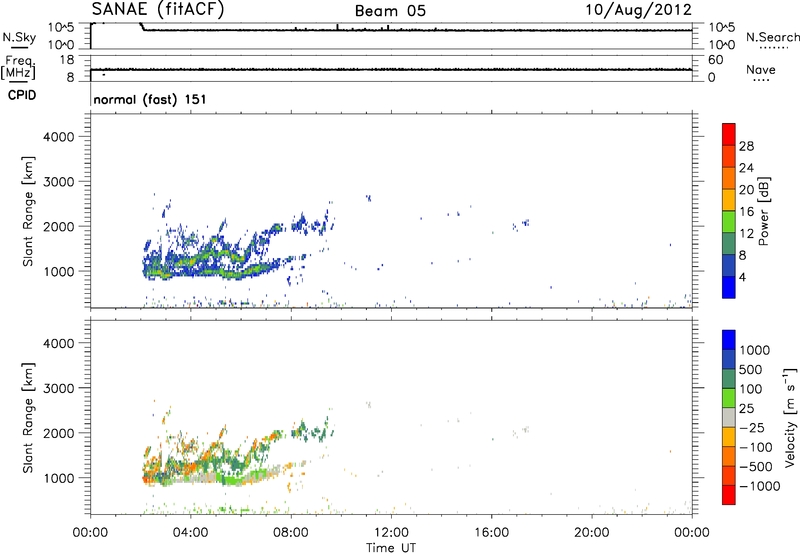Image resolution: width=800 pixels, height=554 pixels.
Task: Click the Slant Range label of power panel
Action: coord(28,211)
